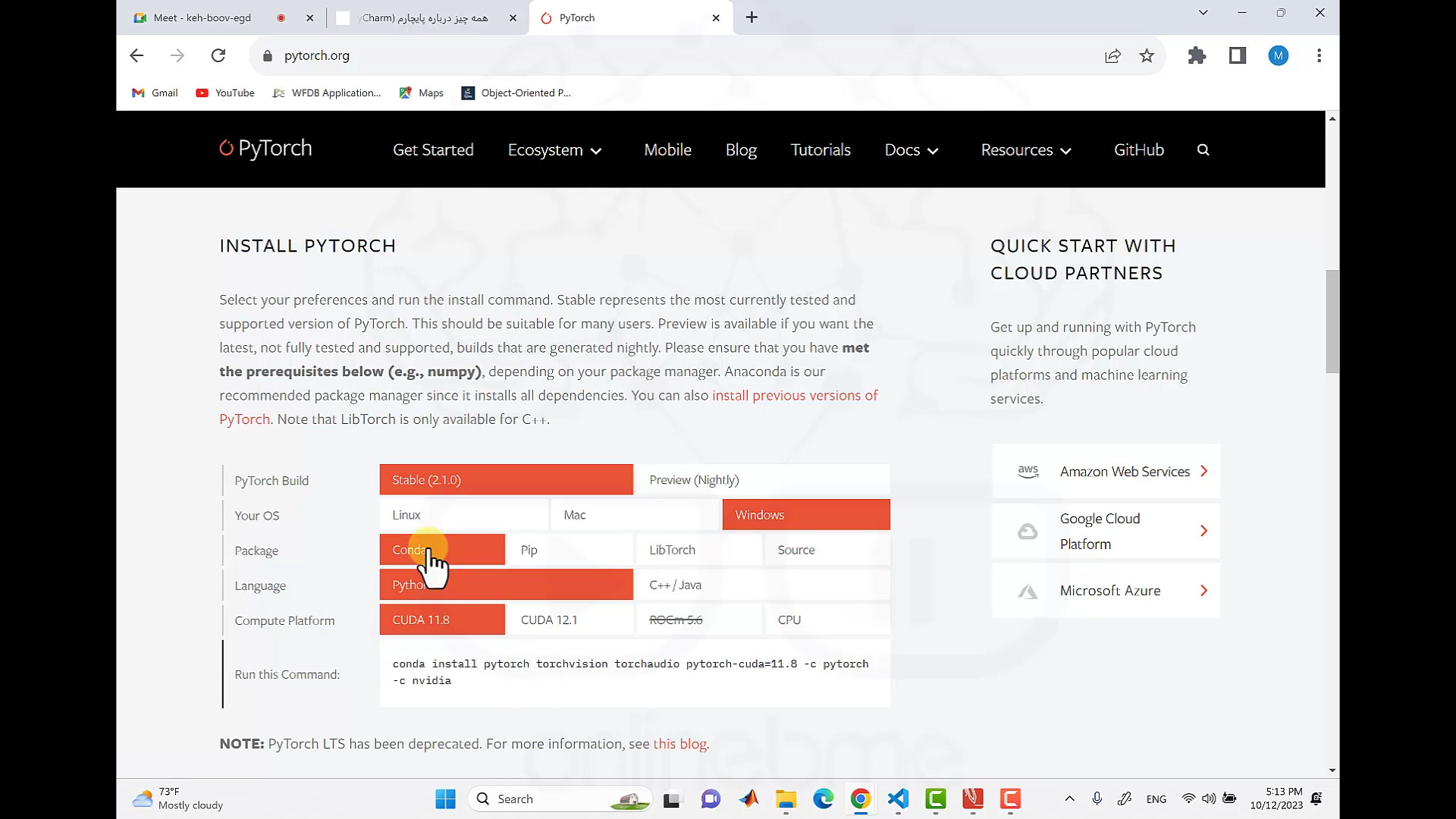Screen dimensions: 1456x819
Task: Bookmark this page with the star icon
Action: coord(1147,55)
